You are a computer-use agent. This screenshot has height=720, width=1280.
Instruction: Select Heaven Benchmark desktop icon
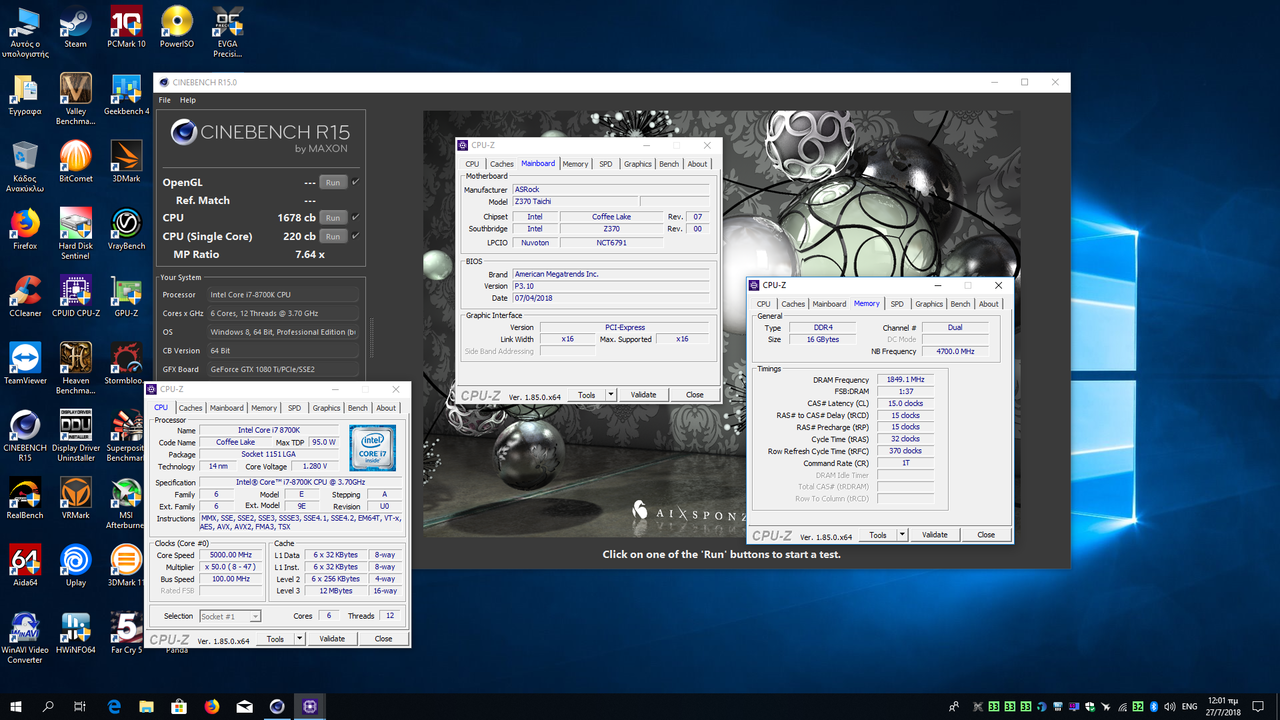click(x=75, y=368)
